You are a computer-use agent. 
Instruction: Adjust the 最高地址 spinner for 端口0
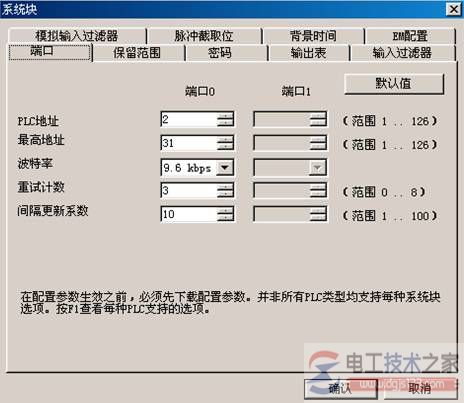pos(225,143)
